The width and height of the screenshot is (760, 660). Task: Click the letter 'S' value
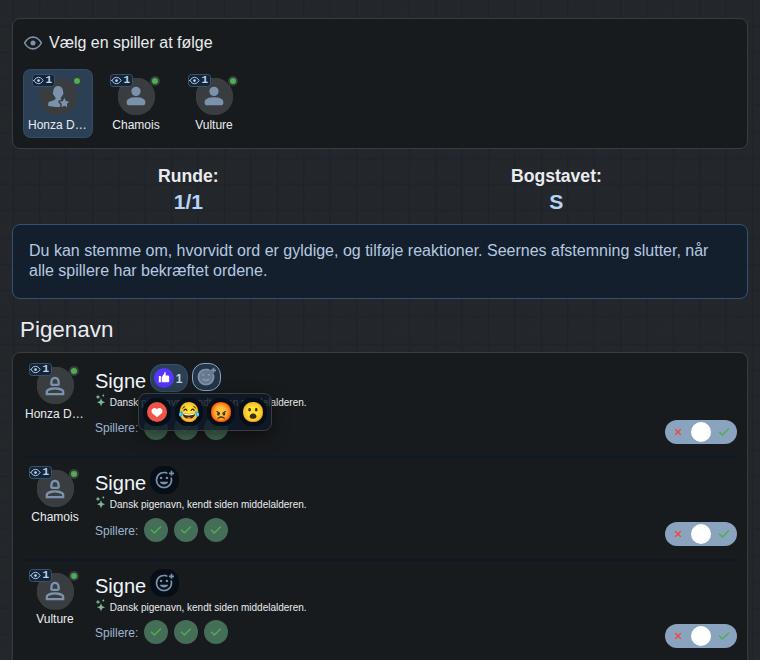click(x=556, y=202)
